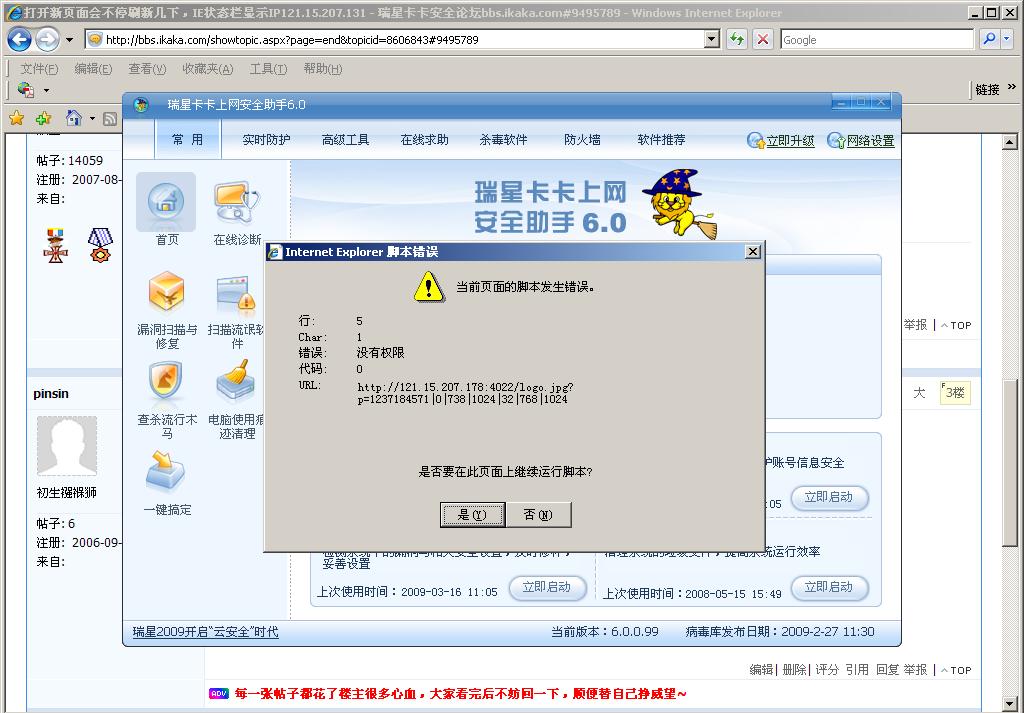This screenshot has height=713, width=1024.
Task: Click 立即启动 under 账号信息安全
Action: click(x=829, y=498)
